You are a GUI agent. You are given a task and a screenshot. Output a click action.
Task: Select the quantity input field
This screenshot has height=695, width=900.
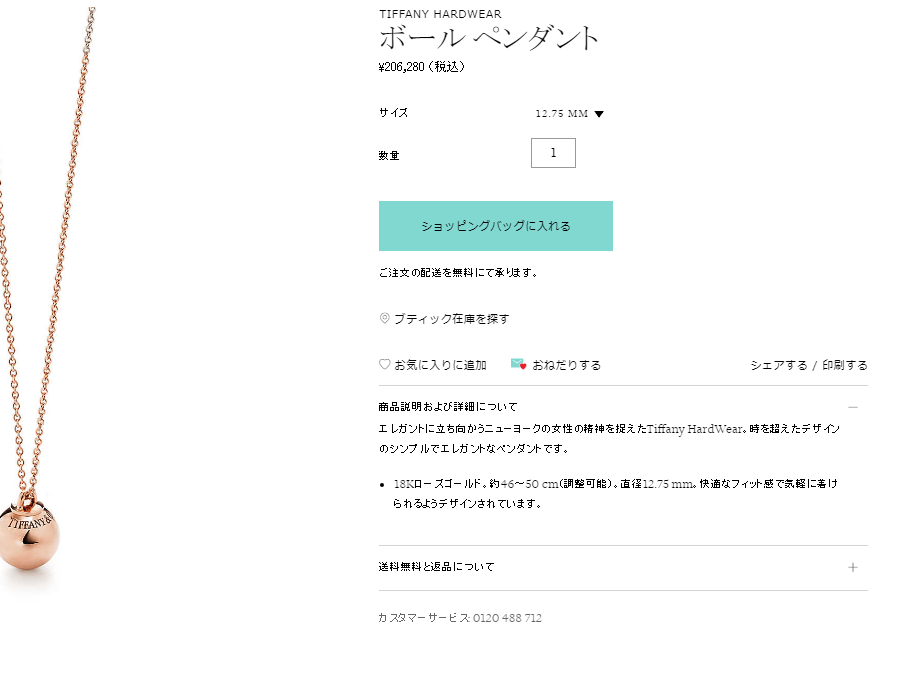(x=553, y=152)
